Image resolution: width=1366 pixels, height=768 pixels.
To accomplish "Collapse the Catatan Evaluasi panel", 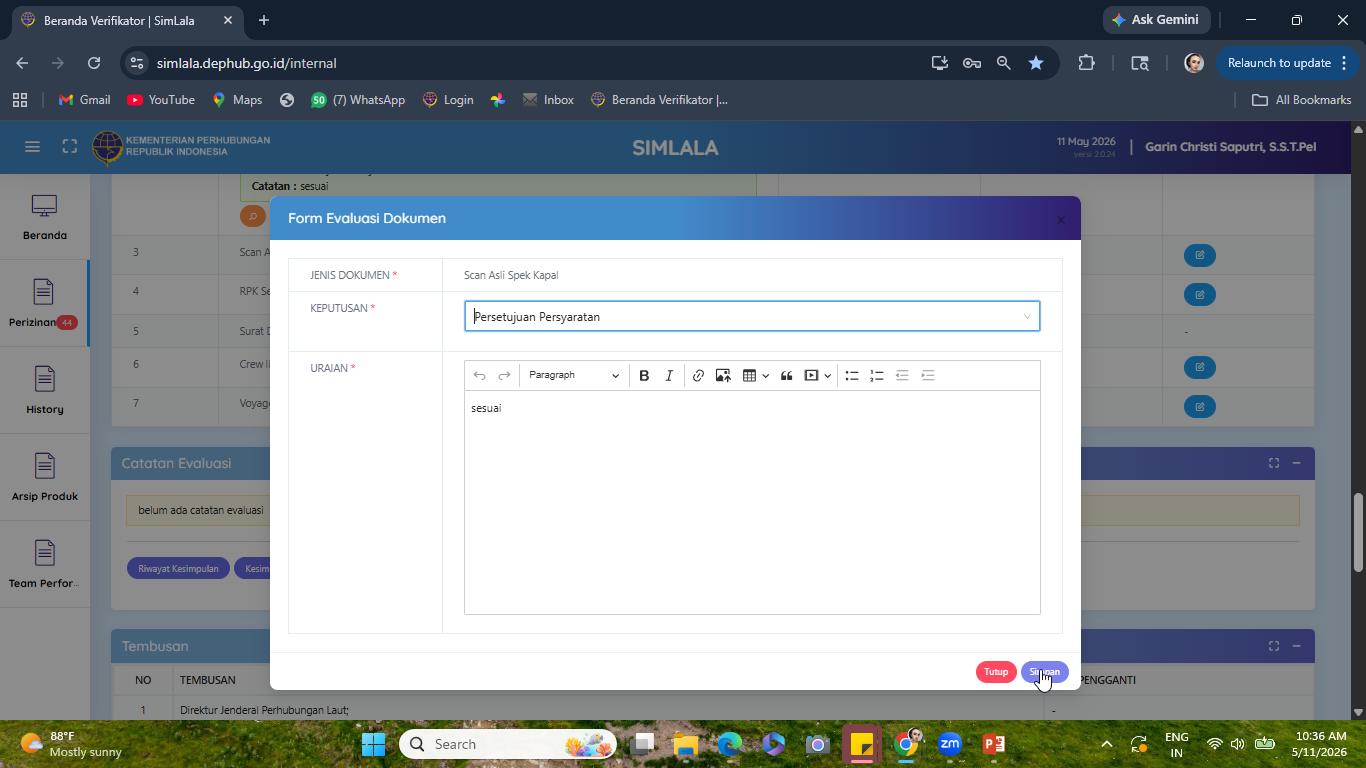I will pyautogui.click(x=1296, y=463).
